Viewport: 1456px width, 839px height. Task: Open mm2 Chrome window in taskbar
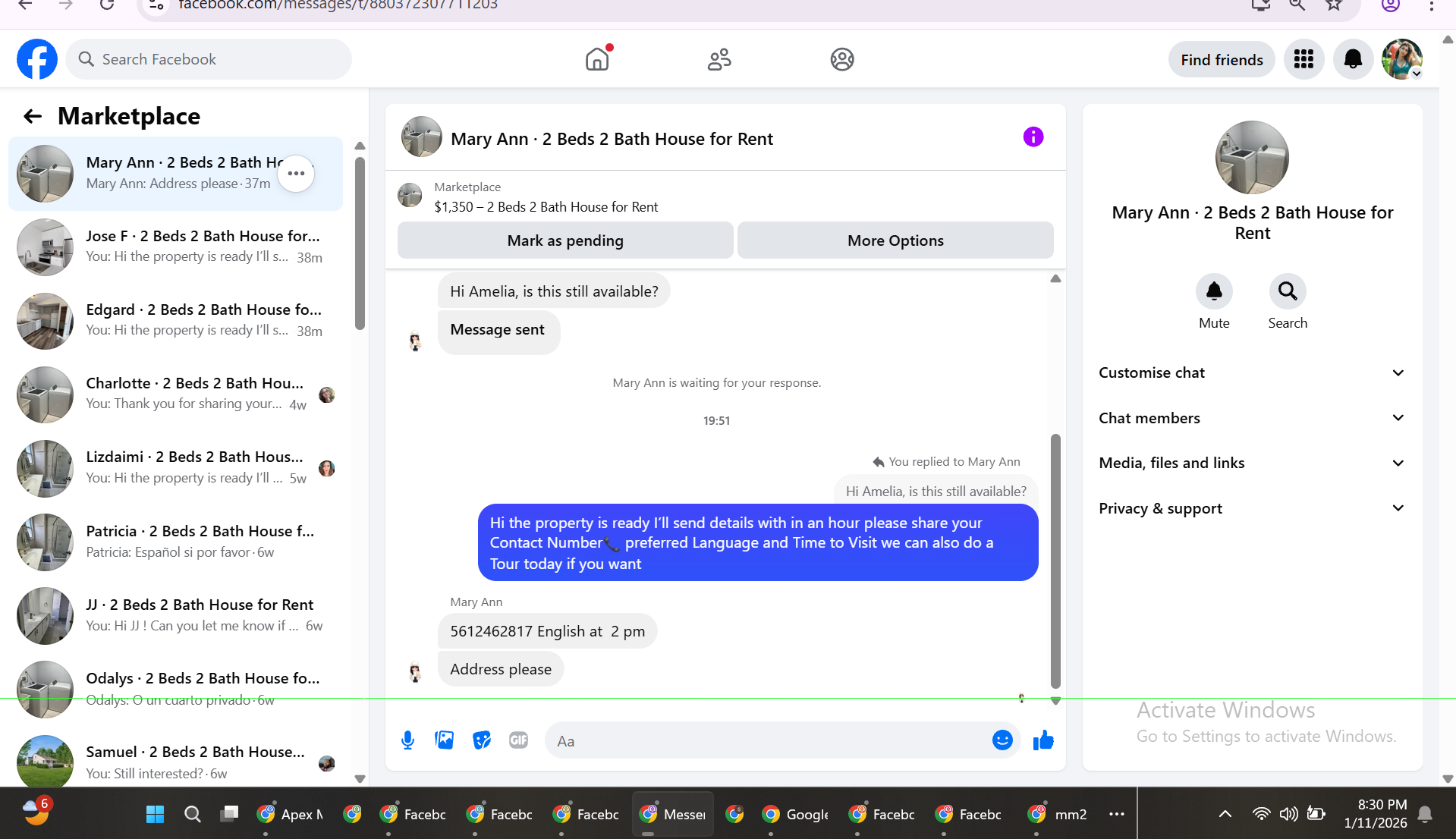click(1057, 814)
